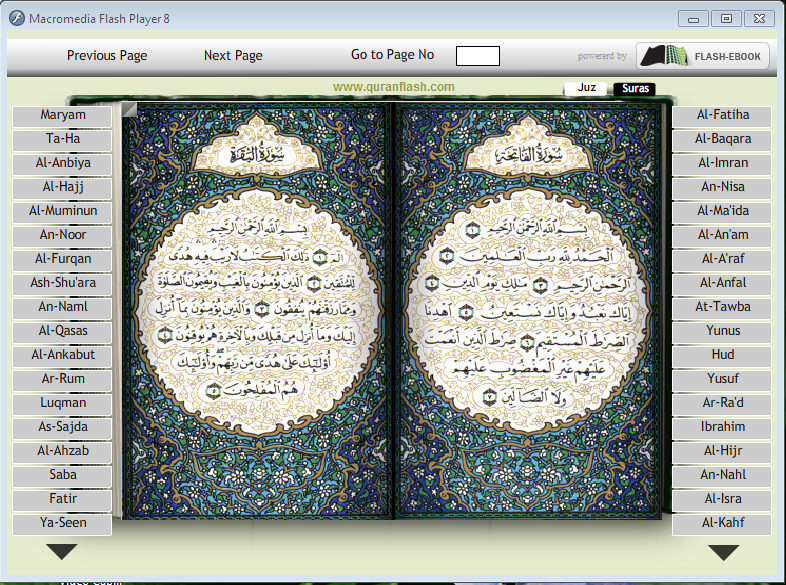The width and height of the screenshot is (786, 585).
Task: Open sura Maryam
Action: coord(62,116)
